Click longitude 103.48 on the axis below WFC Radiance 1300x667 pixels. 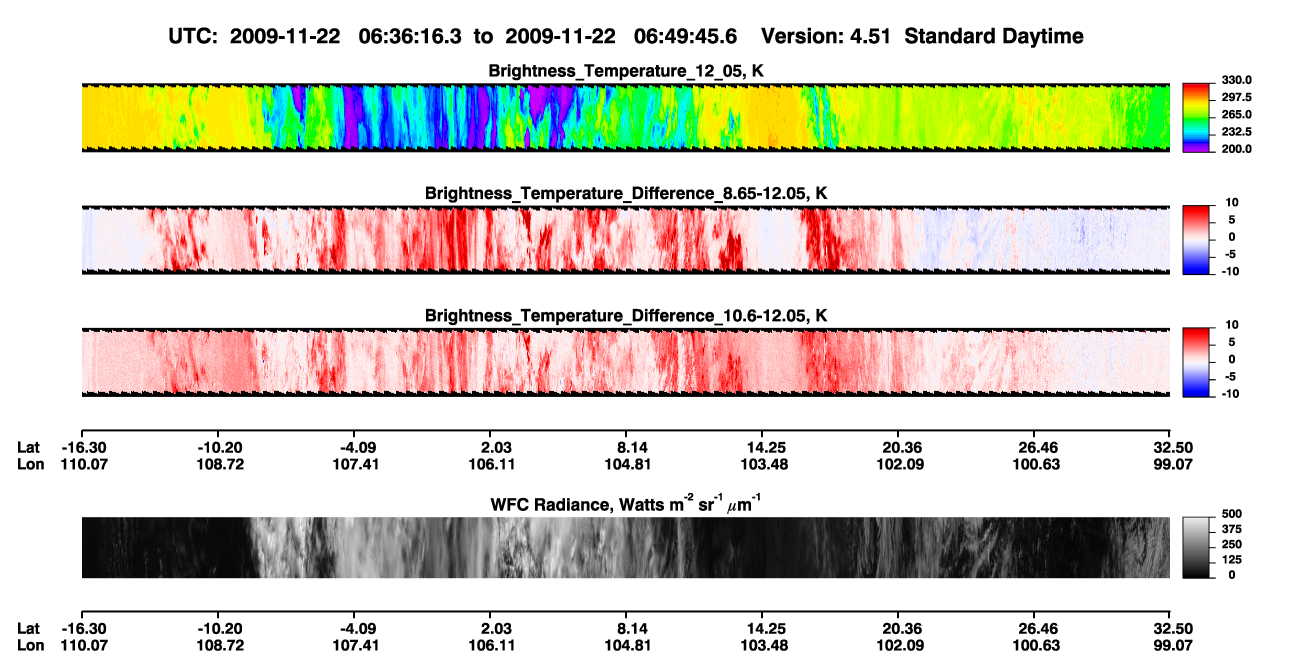762,645
